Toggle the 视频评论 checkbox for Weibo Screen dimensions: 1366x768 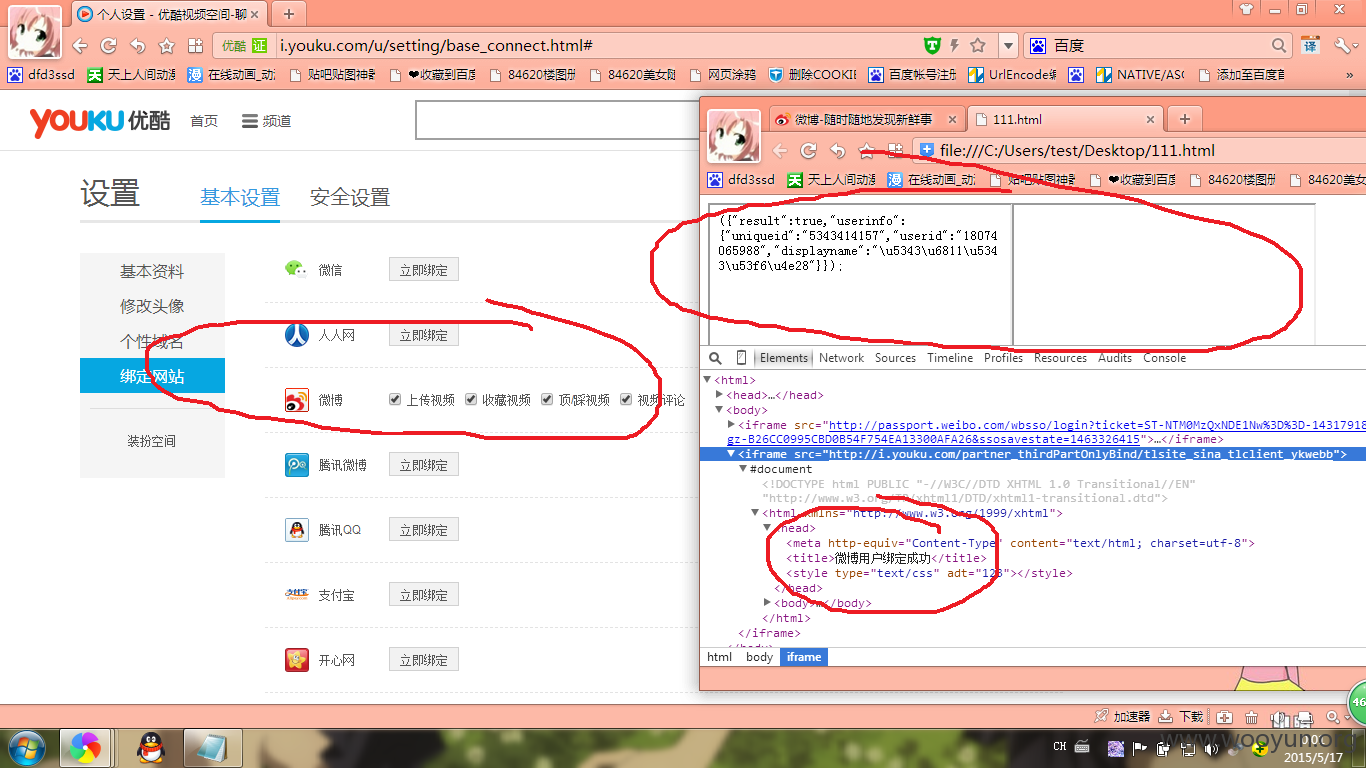click(x=626, y=400)
